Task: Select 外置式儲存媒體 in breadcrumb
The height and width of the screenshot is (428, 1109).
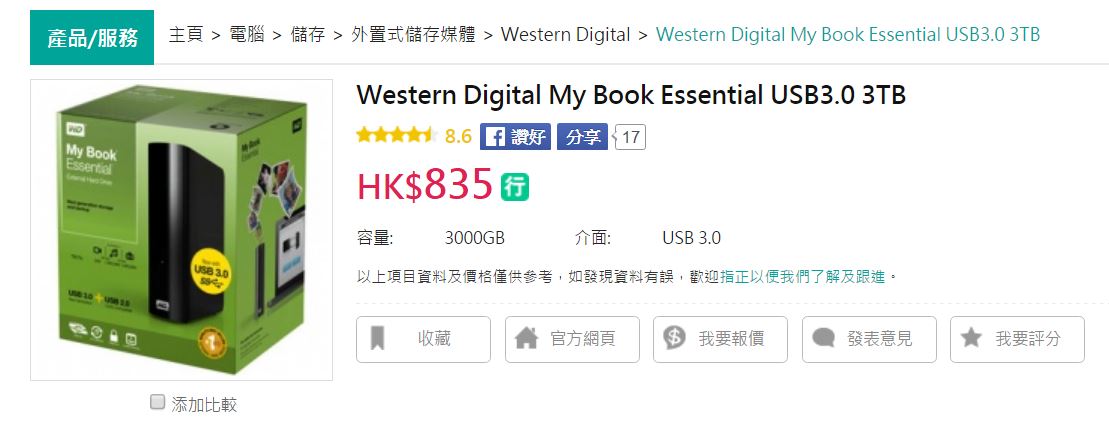Action: tap(413, 35)
